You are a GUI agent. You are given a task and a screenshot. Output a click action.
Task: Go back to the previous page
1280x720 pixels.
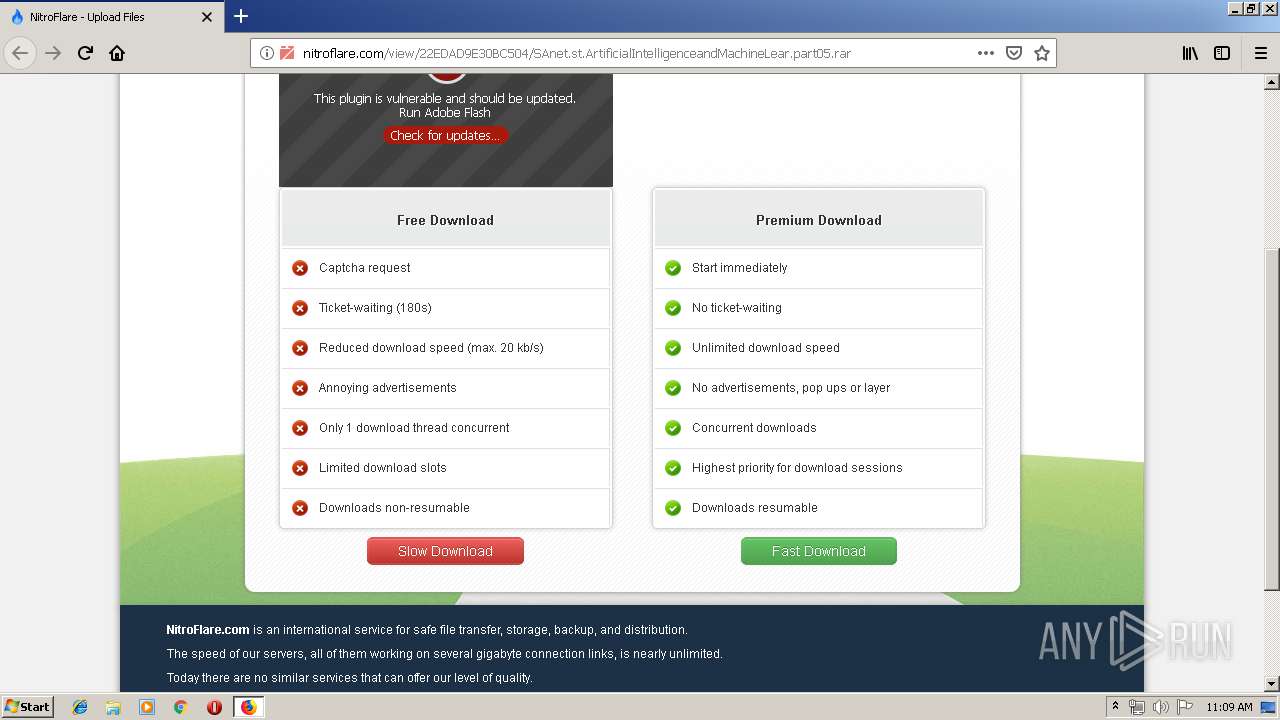click(20, 53)
